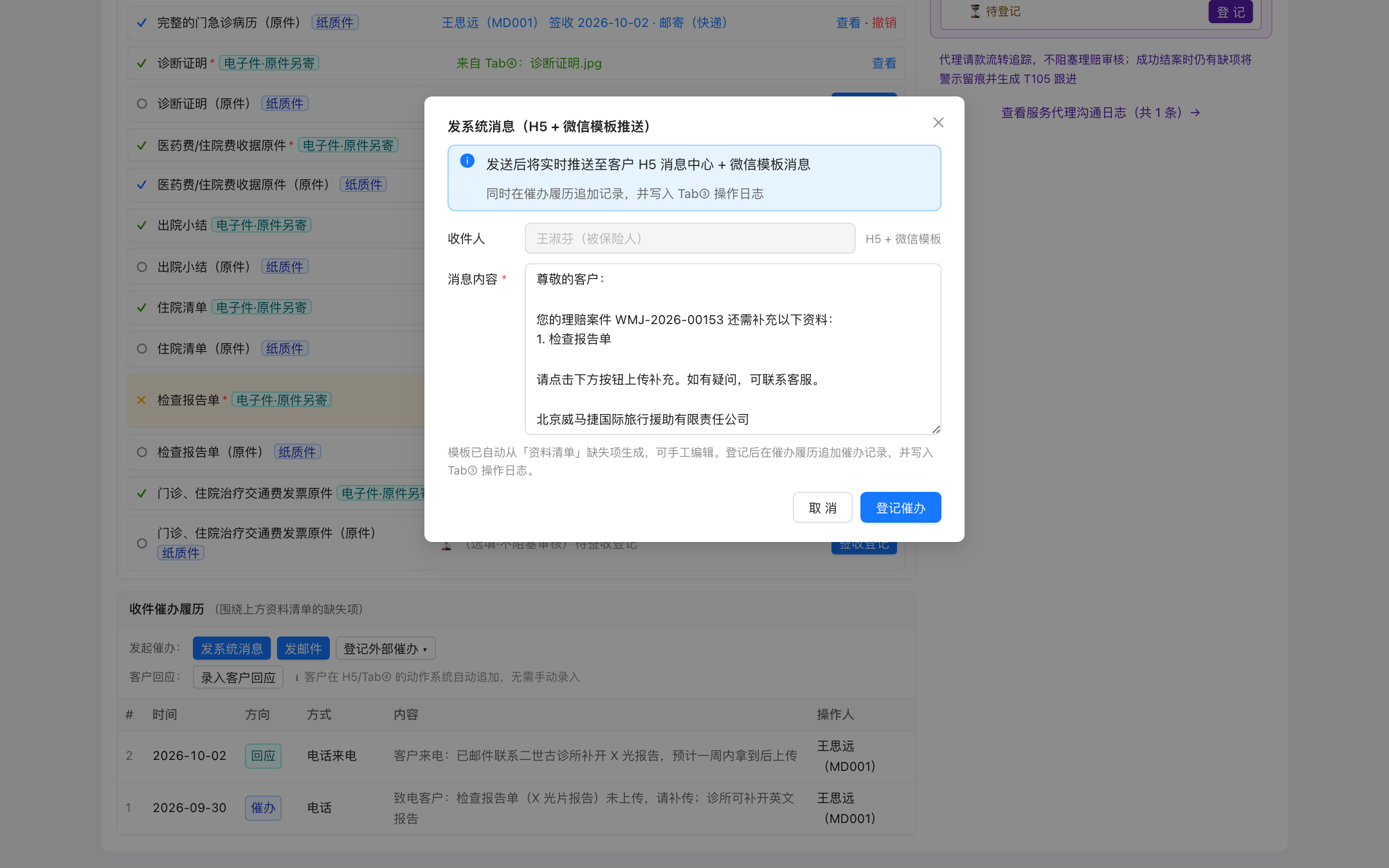The width and height of the screenshot is (1389, 868).
Task: Click the 2026-09-30 date cell
Action: (x=190, y=808)
